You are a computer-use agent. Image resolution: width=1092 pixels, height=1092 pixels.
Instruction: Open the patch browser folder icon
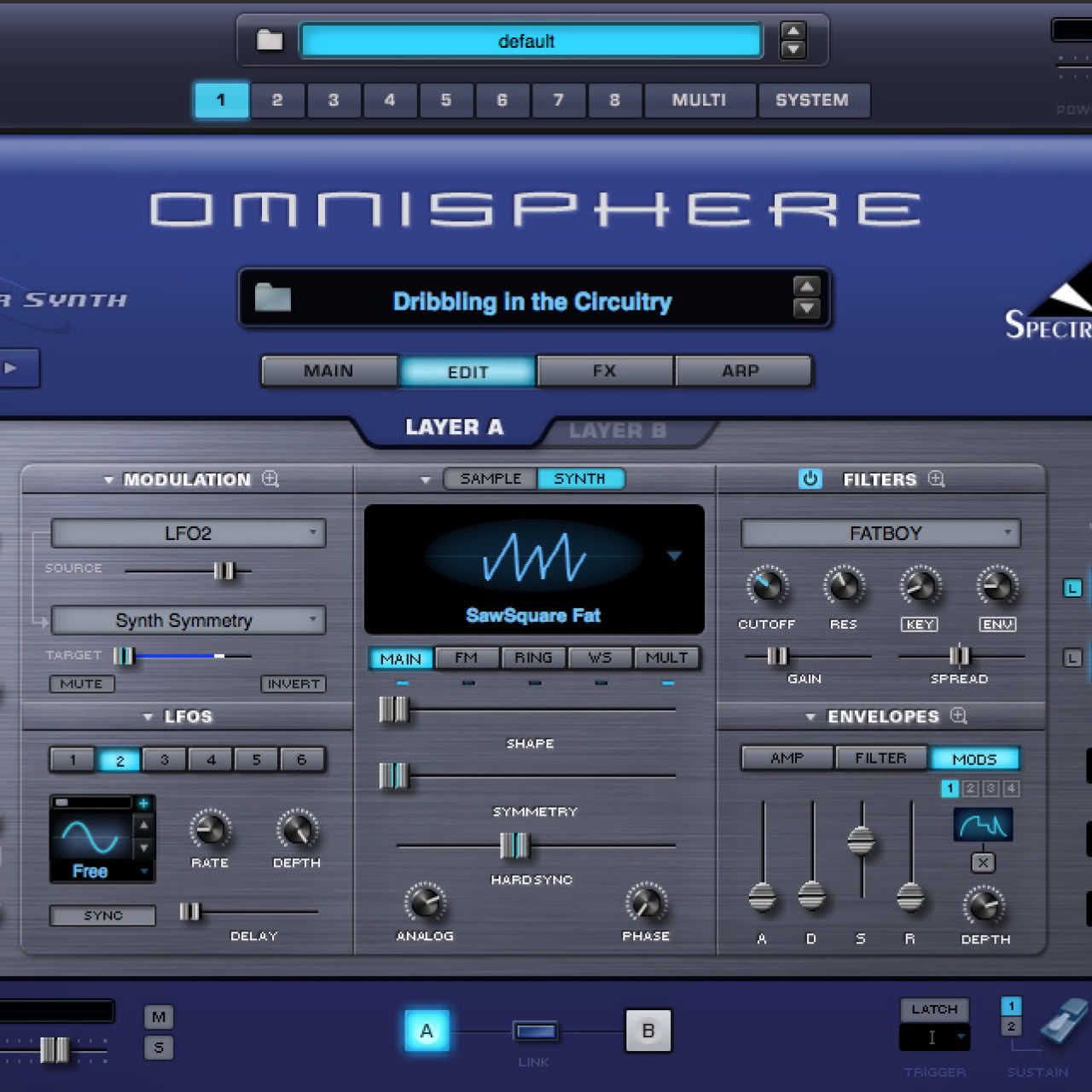coord(273,299)
